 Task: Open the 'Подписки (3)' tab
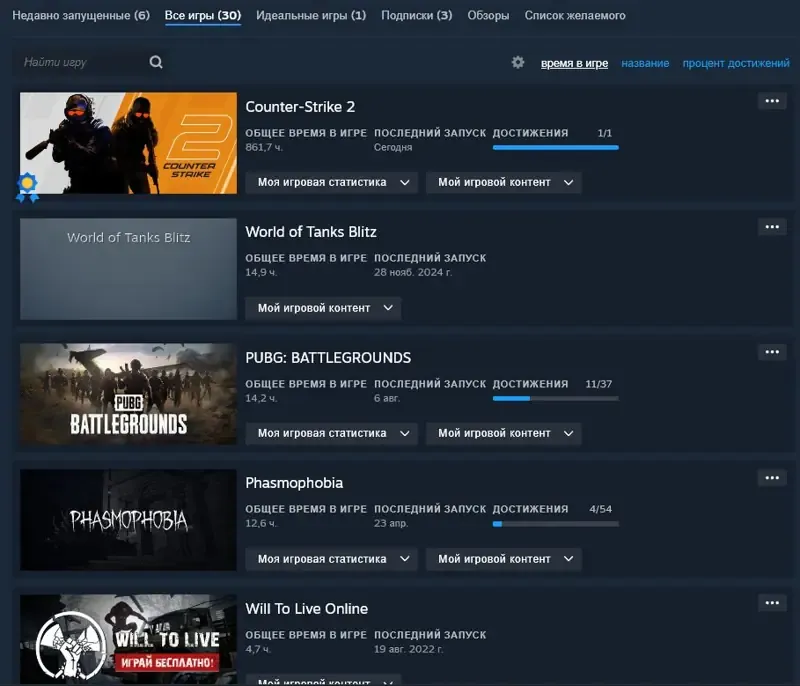(x=417, y=15)
